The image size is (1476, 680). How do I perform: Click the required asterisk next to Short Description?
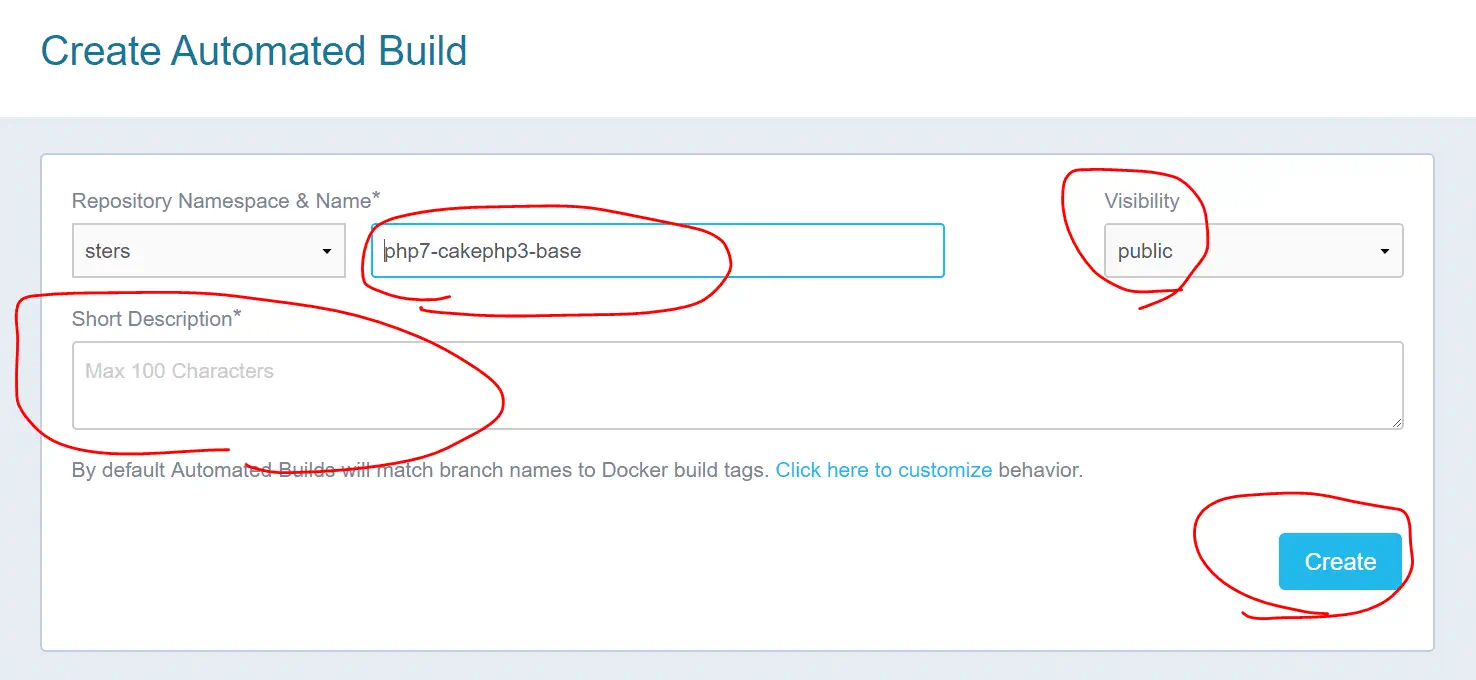238,316
